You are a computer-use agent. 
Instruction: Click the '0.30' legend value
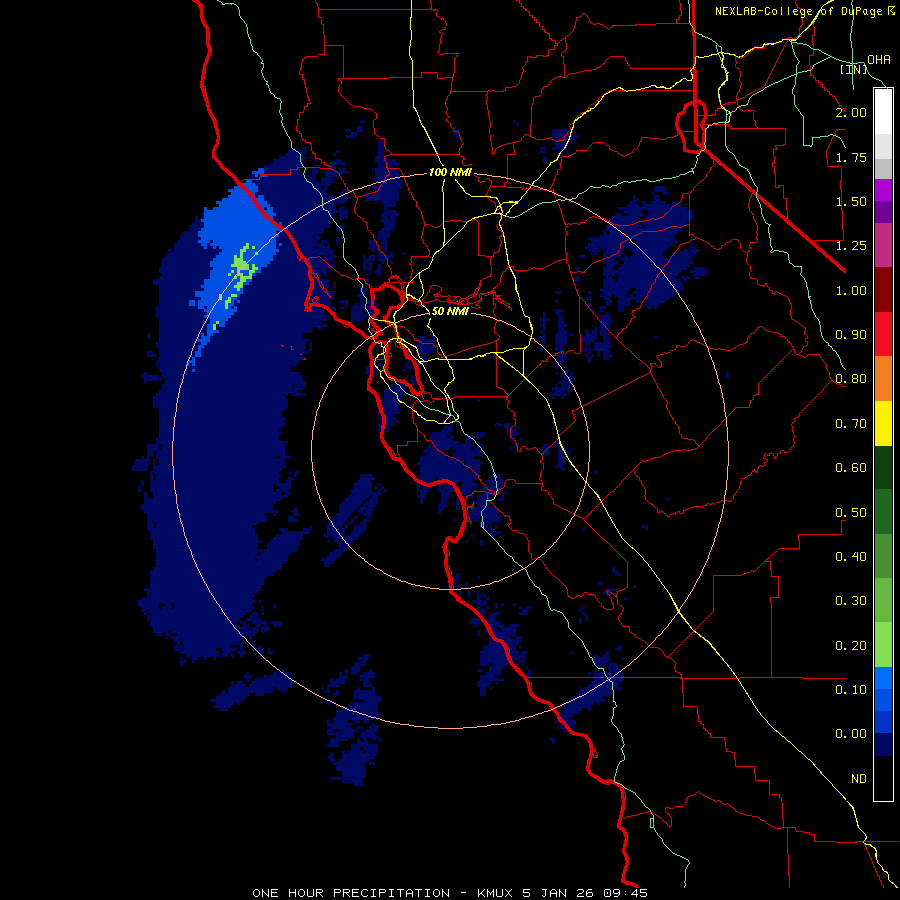[x=851, y=601]
